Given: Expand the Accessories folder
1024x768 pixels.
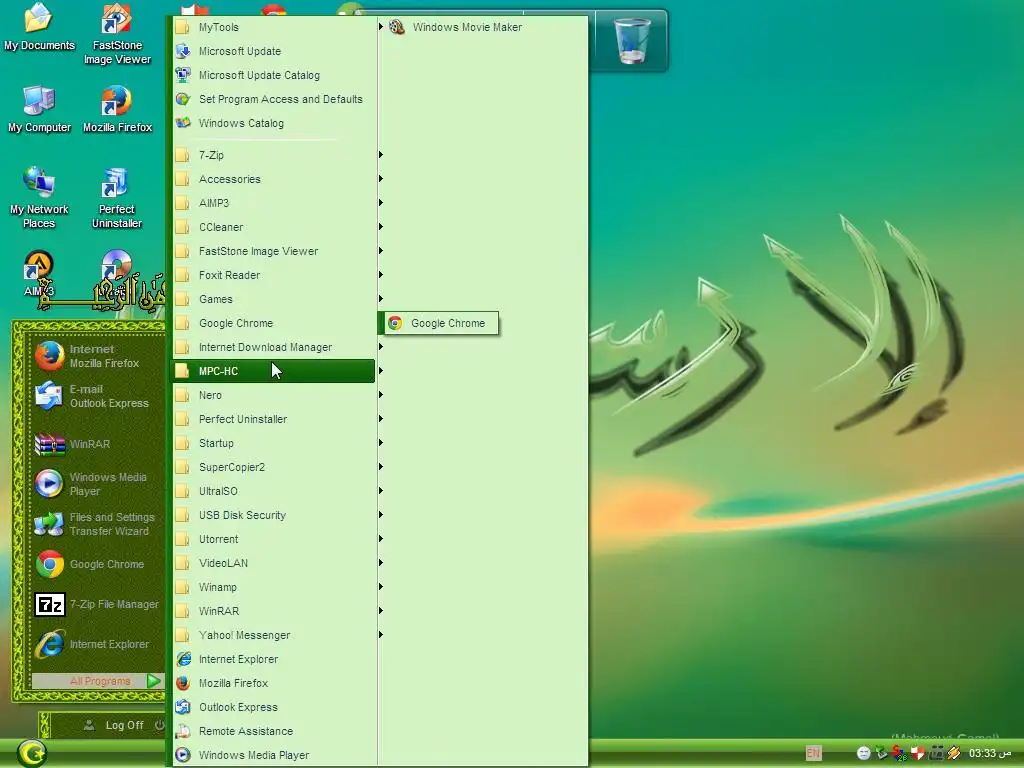Looking at the screenshot, I should pos(274,179).
